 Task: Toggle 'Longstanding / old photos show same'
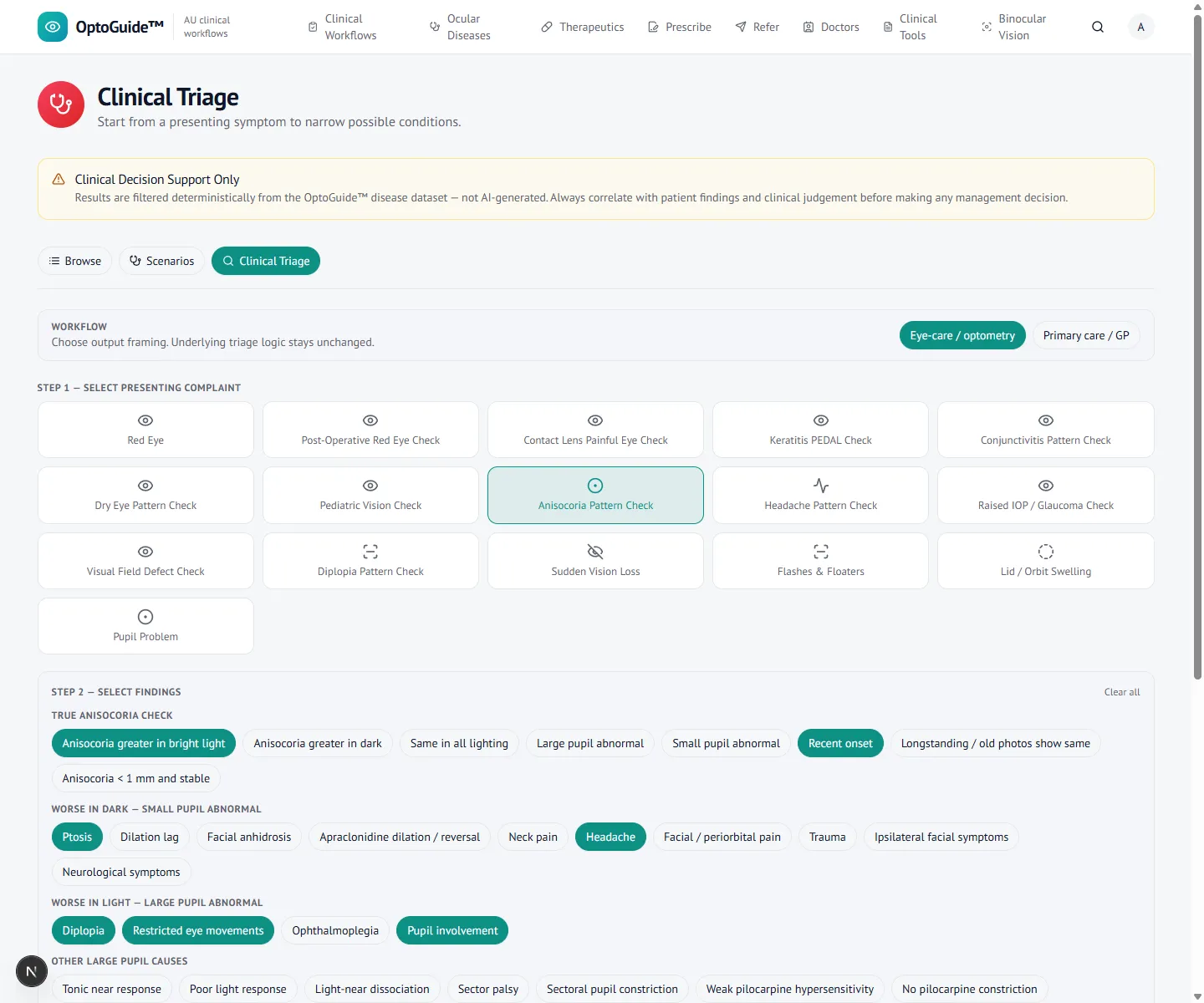click(995, 743)
